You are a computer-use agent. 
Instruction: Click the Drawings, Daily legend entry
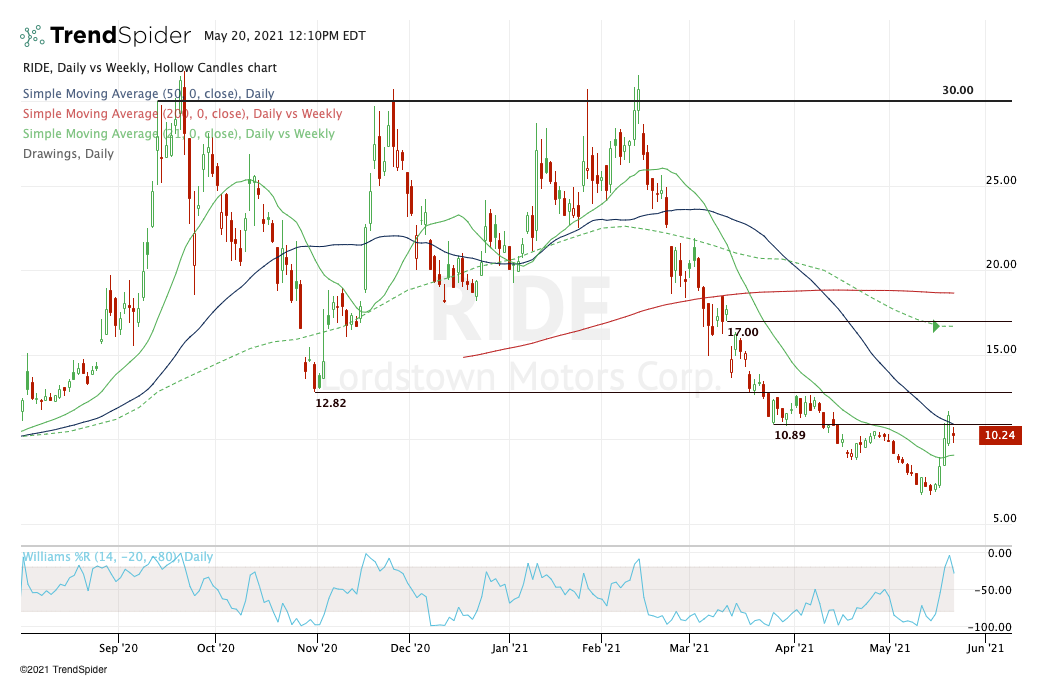[68, 153]
